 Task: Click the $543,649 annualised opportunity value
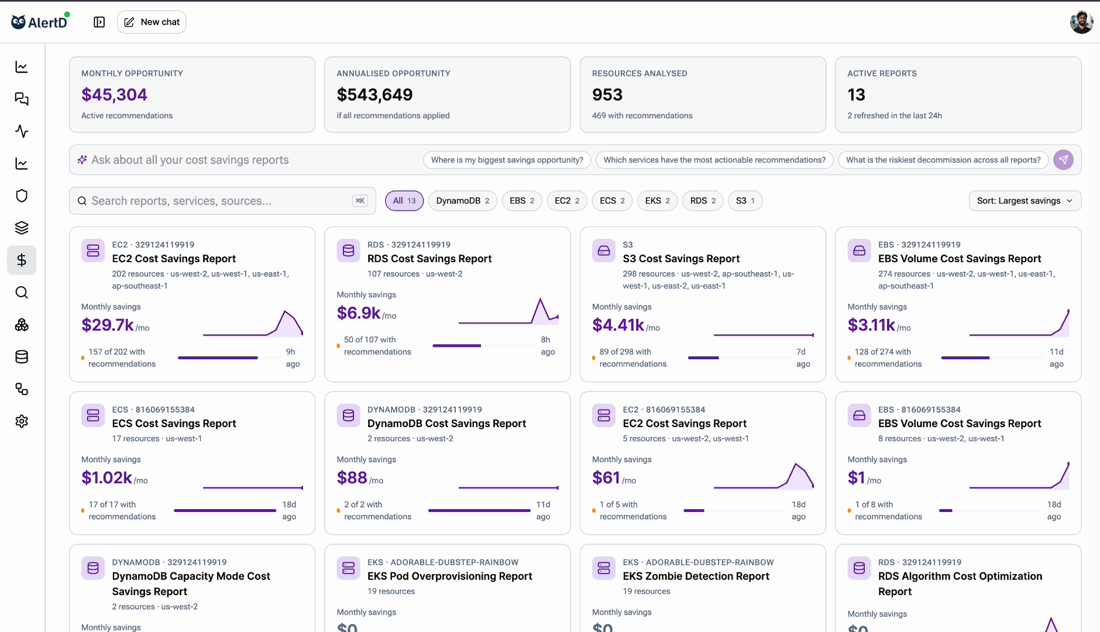375,95
